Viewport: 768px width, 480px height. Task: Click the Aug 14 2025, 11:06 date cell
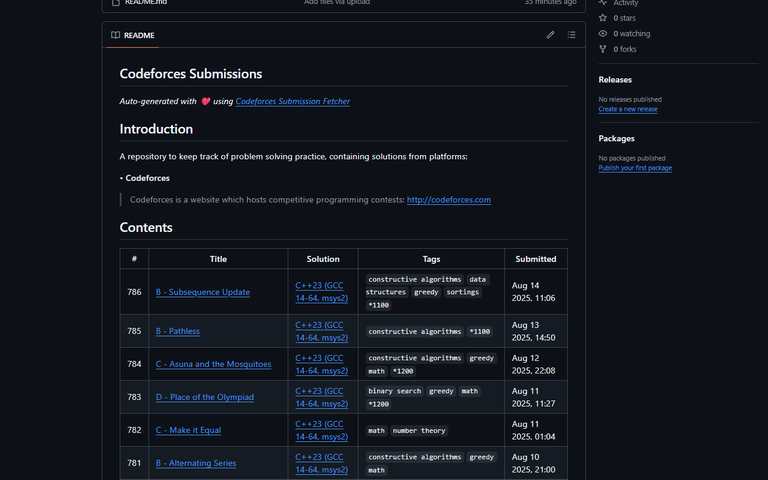tap(536, 292)
